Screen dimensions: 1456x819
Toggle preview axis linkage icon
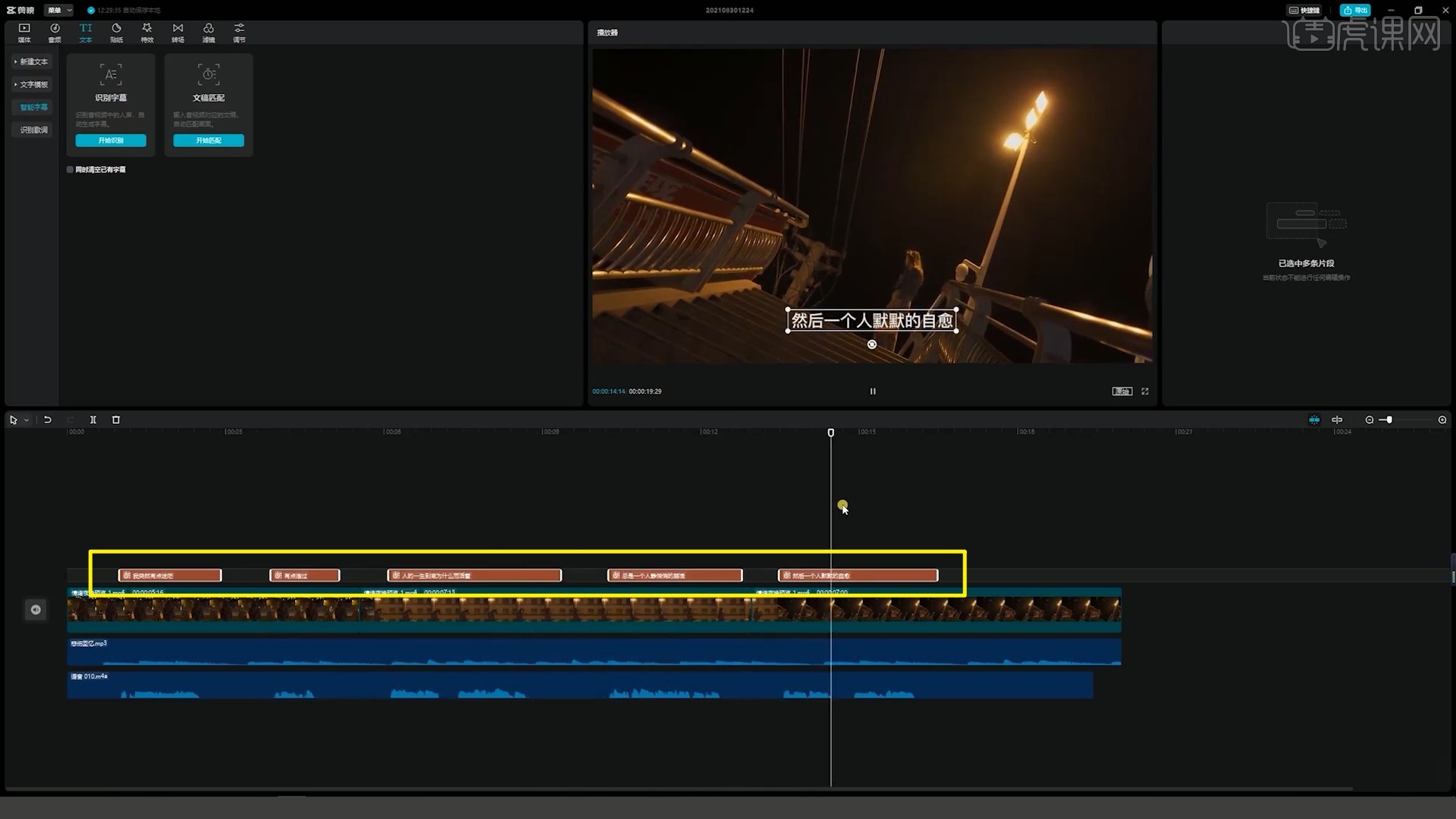pos(1337,419)
